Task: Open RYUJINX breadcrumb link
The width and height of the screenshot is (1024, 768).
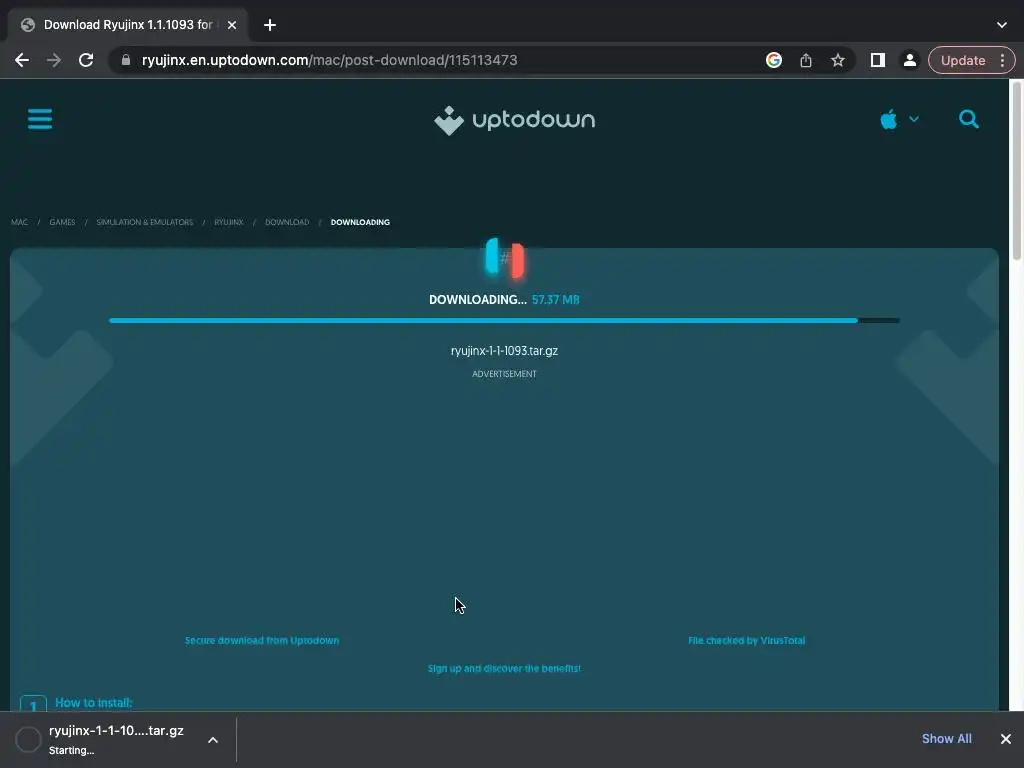Action: pos(229,222)
